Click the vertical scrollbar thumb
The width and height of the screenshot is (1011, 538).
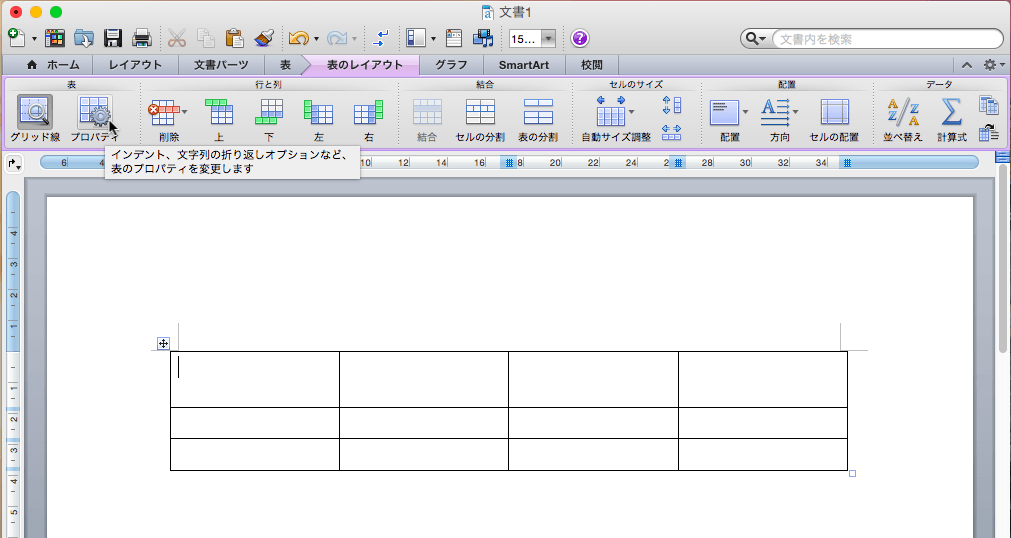point(1003,258)
